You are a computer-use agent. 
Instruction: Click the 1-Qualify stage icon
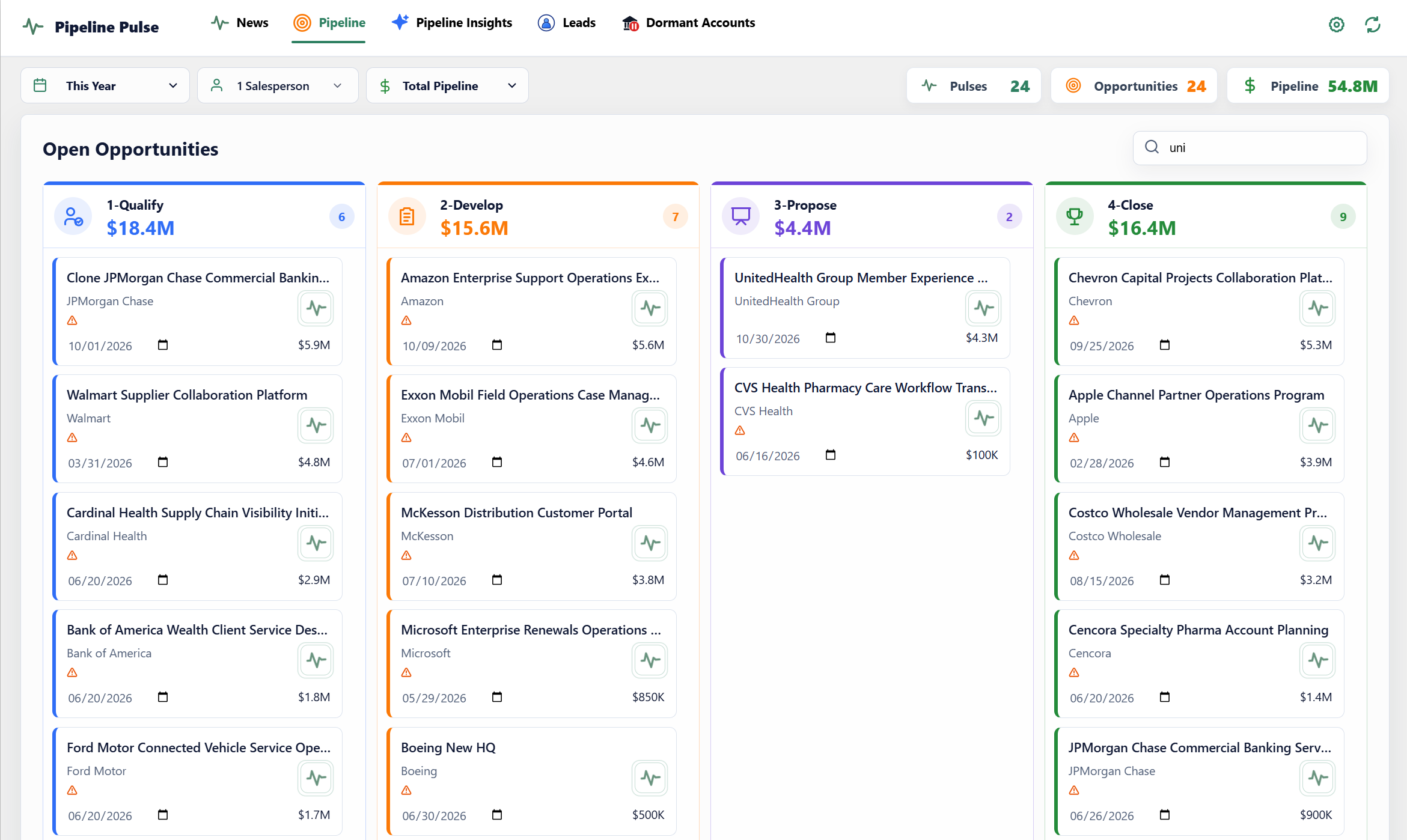coord(73,216)
